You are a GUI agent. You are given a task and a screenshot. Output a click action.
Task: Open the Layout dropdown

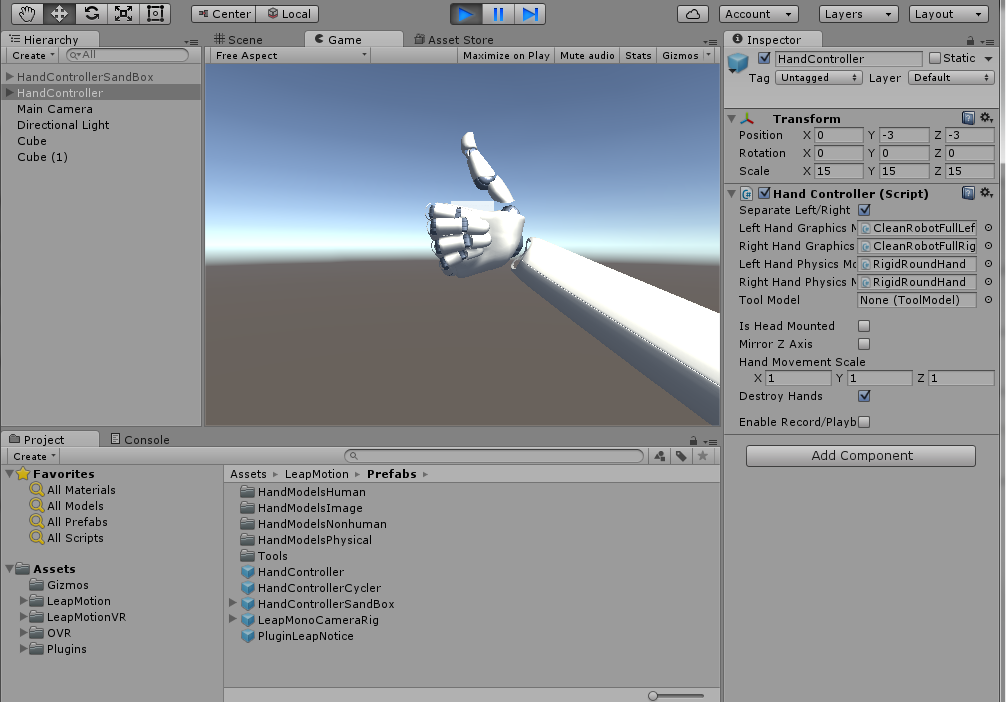click(x=948, y=14)
